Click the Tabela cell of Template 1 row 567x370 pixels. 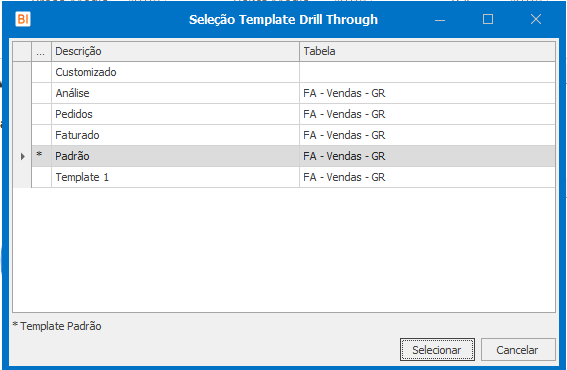427,177
